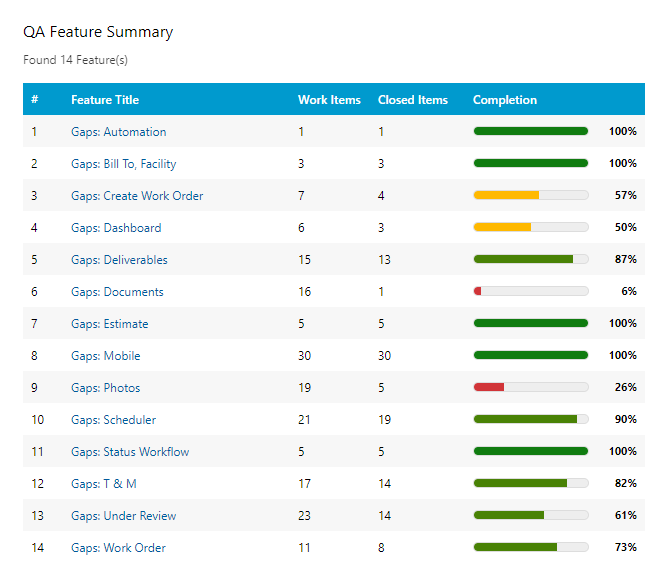Click closed items count 19 for Scheduler
This screenshot has height=579, width=669.
click(384, 420)
